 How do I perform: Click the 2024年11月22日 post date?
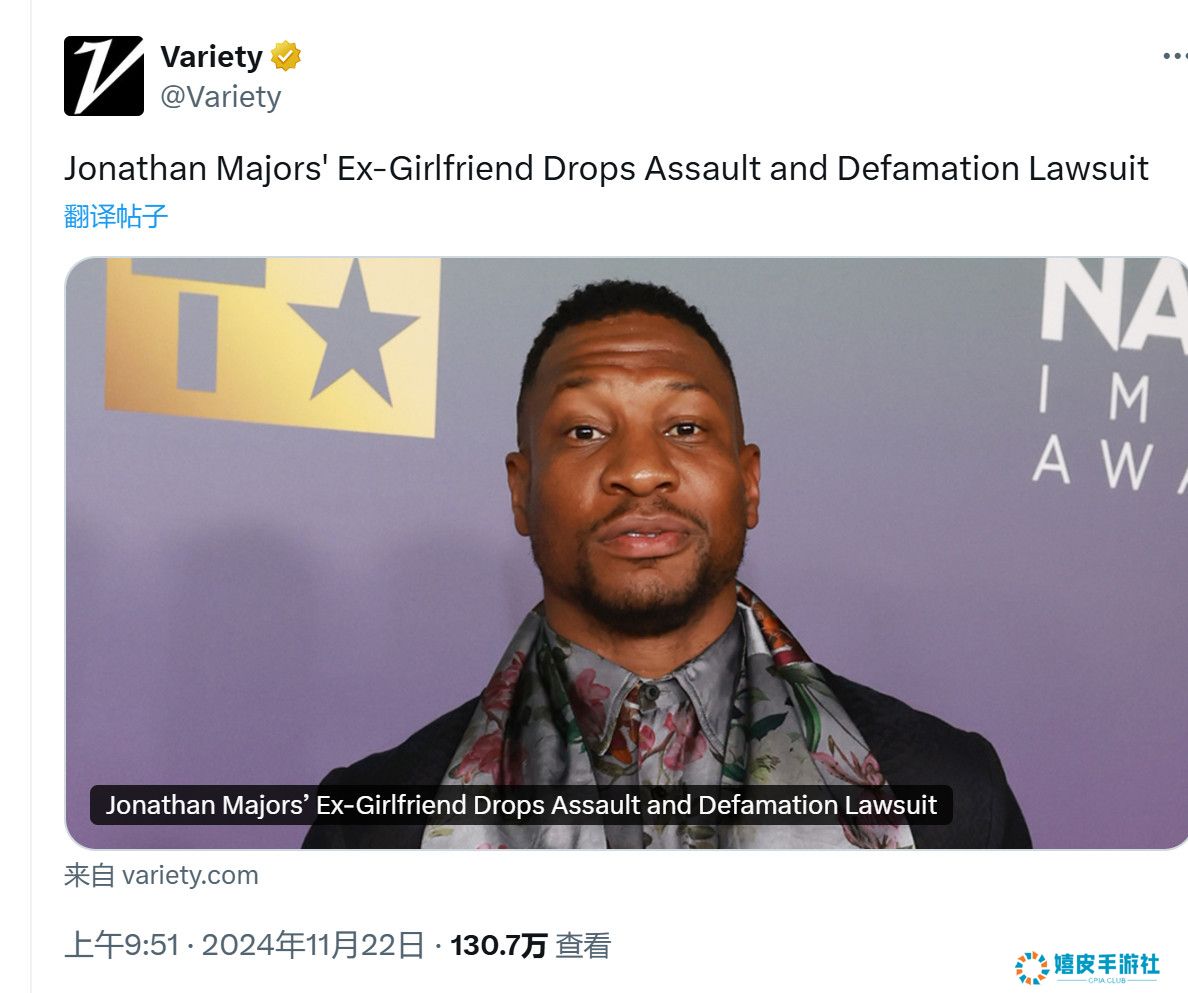(312, 945)
